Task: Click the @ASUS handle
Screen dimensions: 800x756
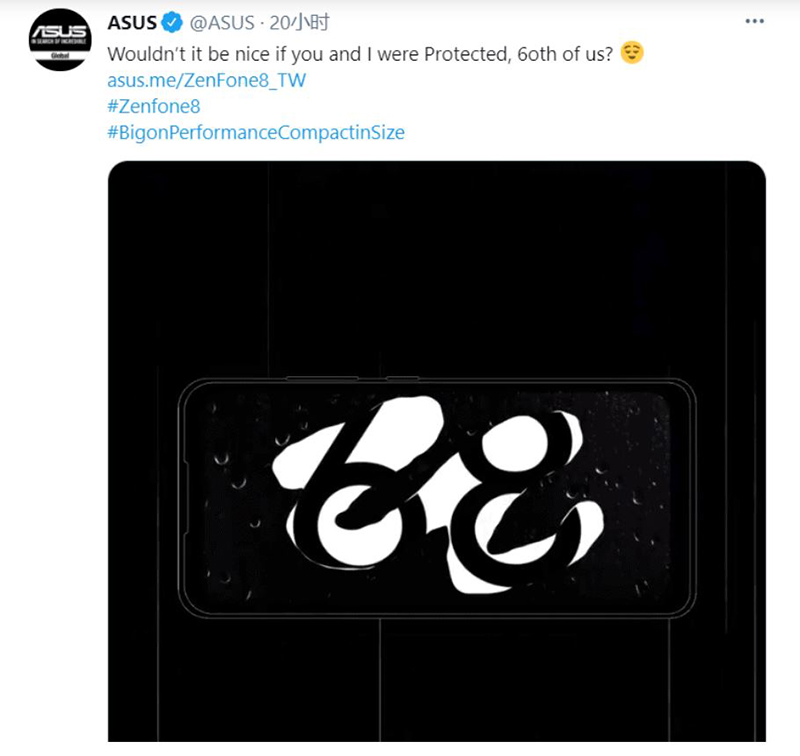Action: (221, 23)
